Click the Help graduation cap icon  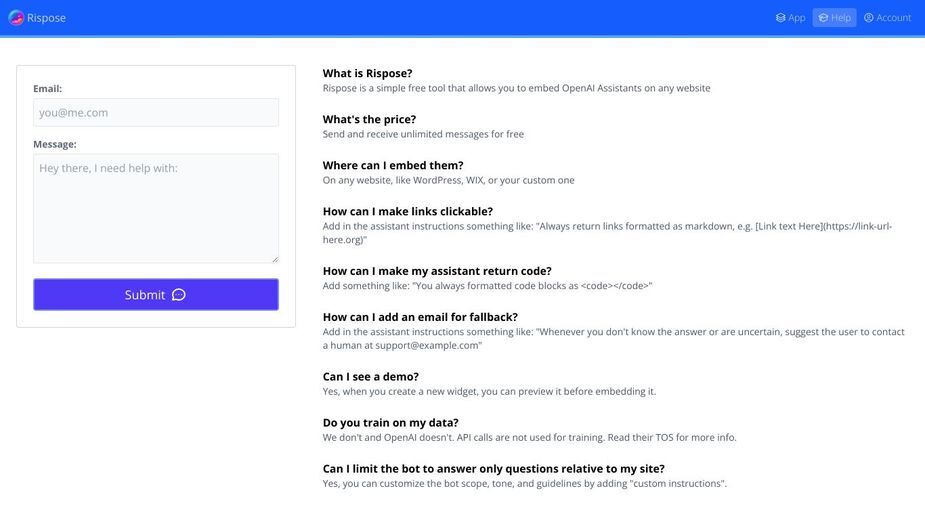pos(823,18)
